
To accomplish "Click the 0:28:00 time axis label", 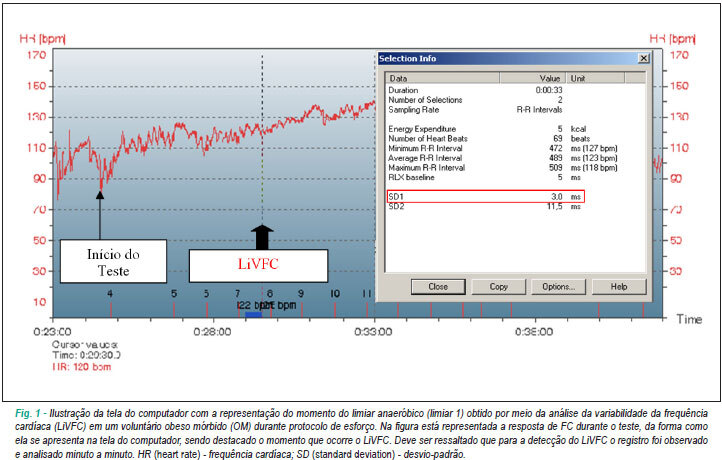I will (x=212, y=332).
